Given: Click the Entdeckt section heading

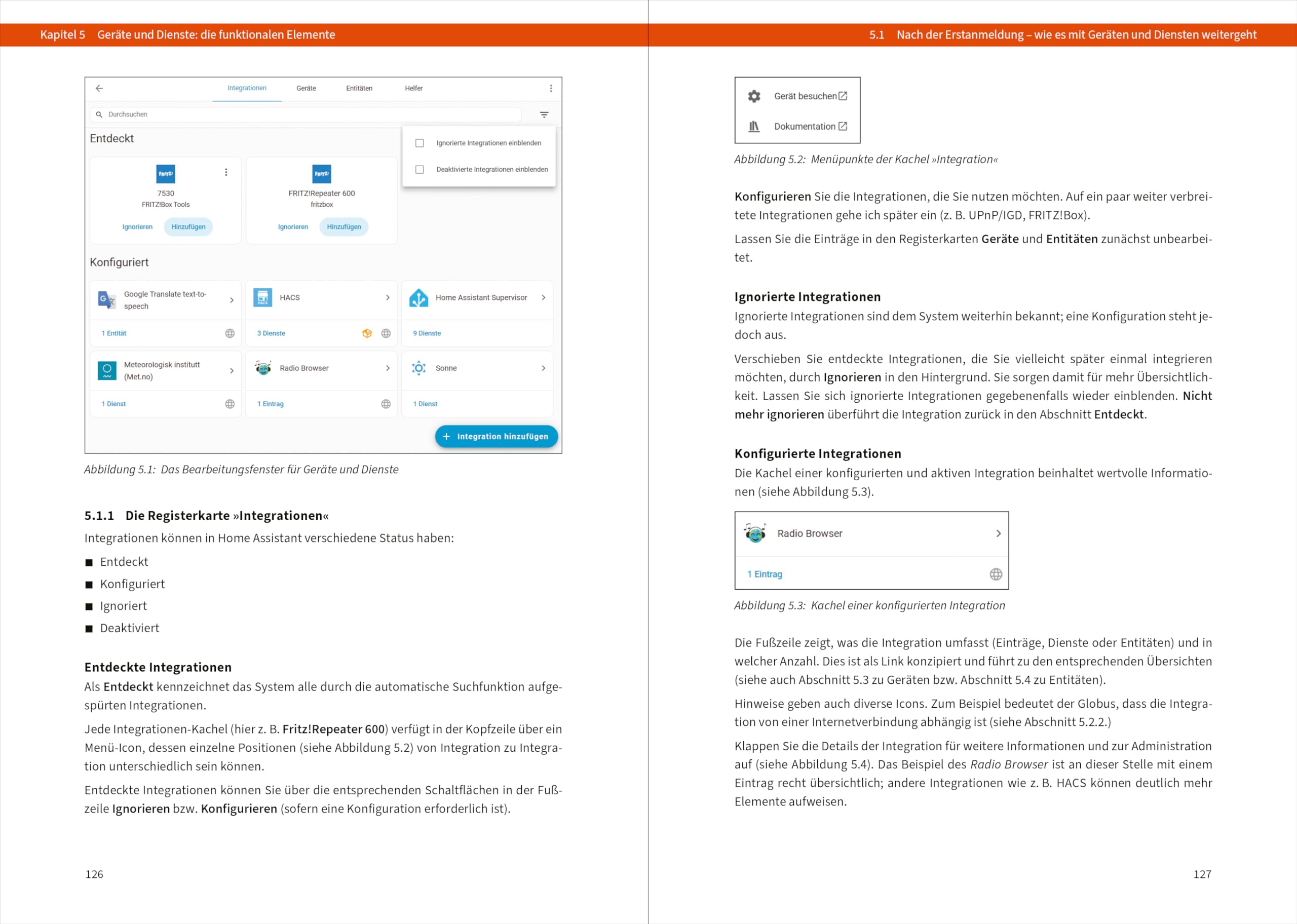Looking at the screenshot, I should [111, 138].
